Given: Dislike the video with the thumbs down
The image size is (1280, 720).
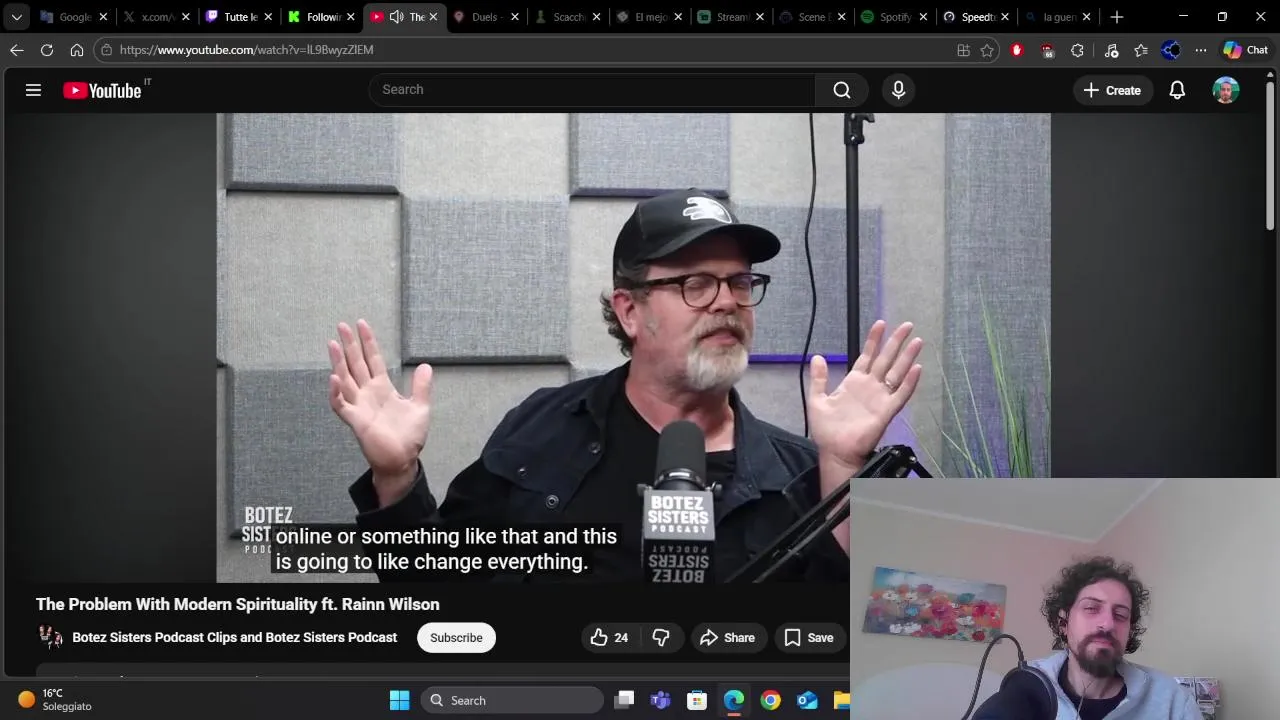Looking at the screenshot, I should pyautogui.click(x=661, y=638).
